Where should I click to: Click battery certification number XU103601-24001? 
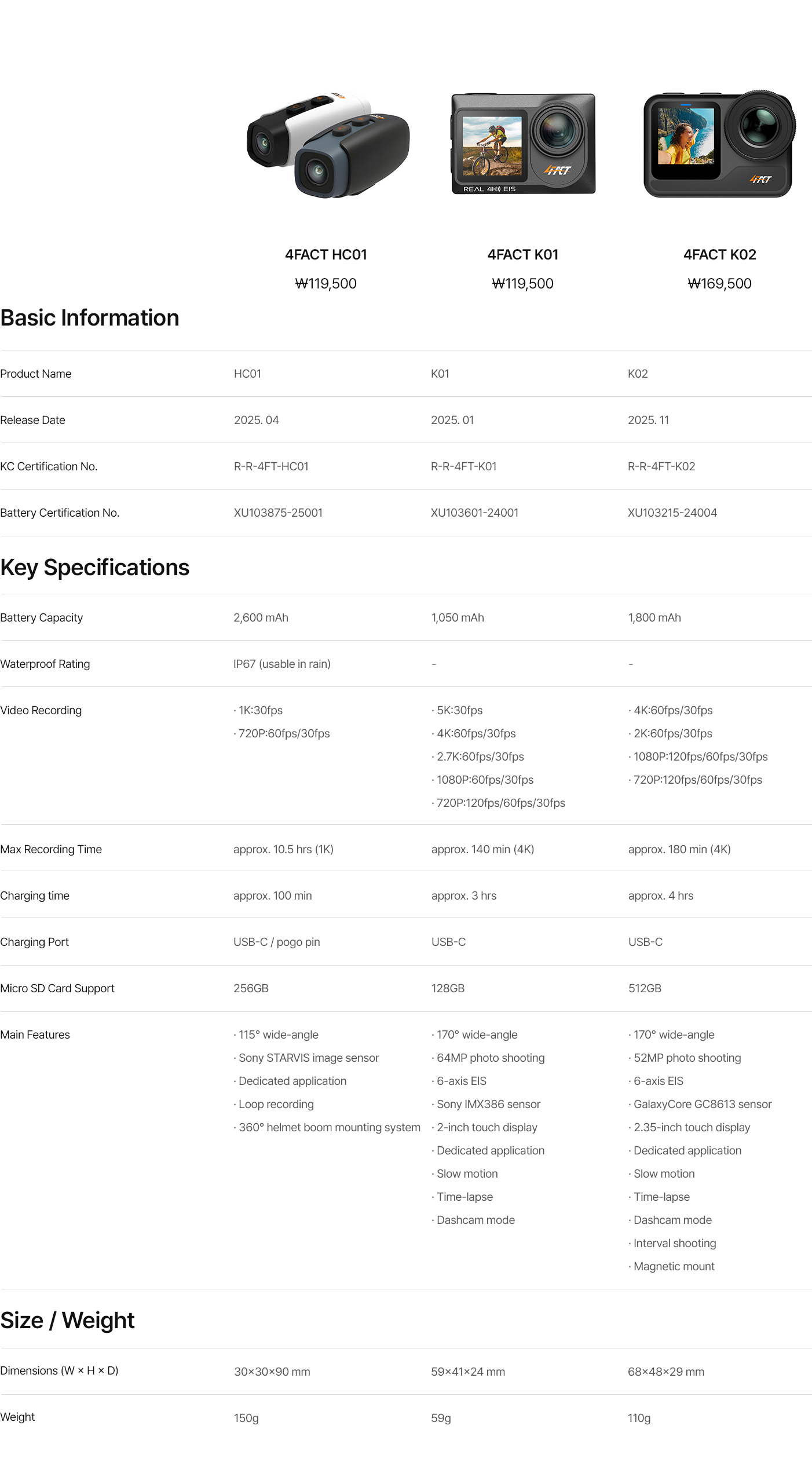[x=474, y=513]
